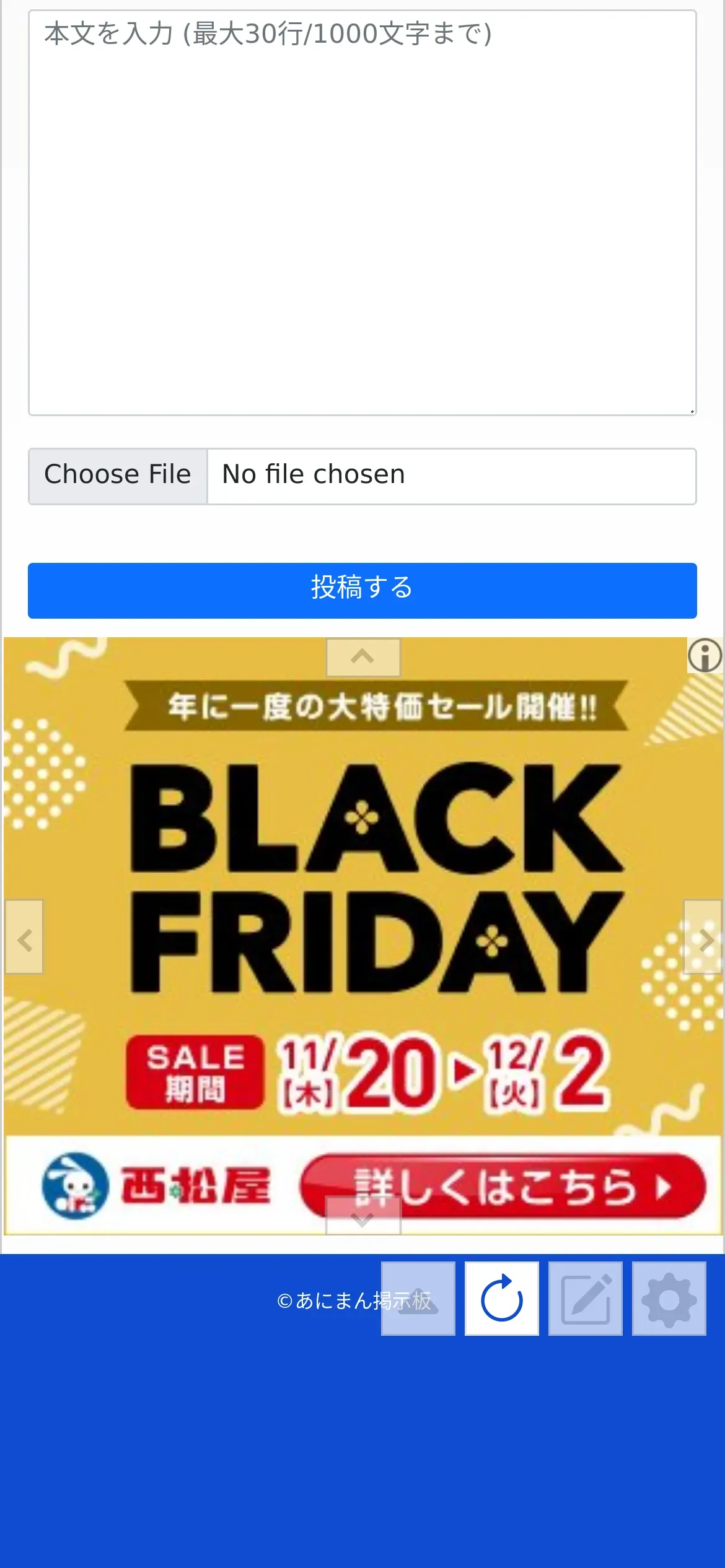Click the ad's right arrow
725x1568 pixels.
point(703,937)
